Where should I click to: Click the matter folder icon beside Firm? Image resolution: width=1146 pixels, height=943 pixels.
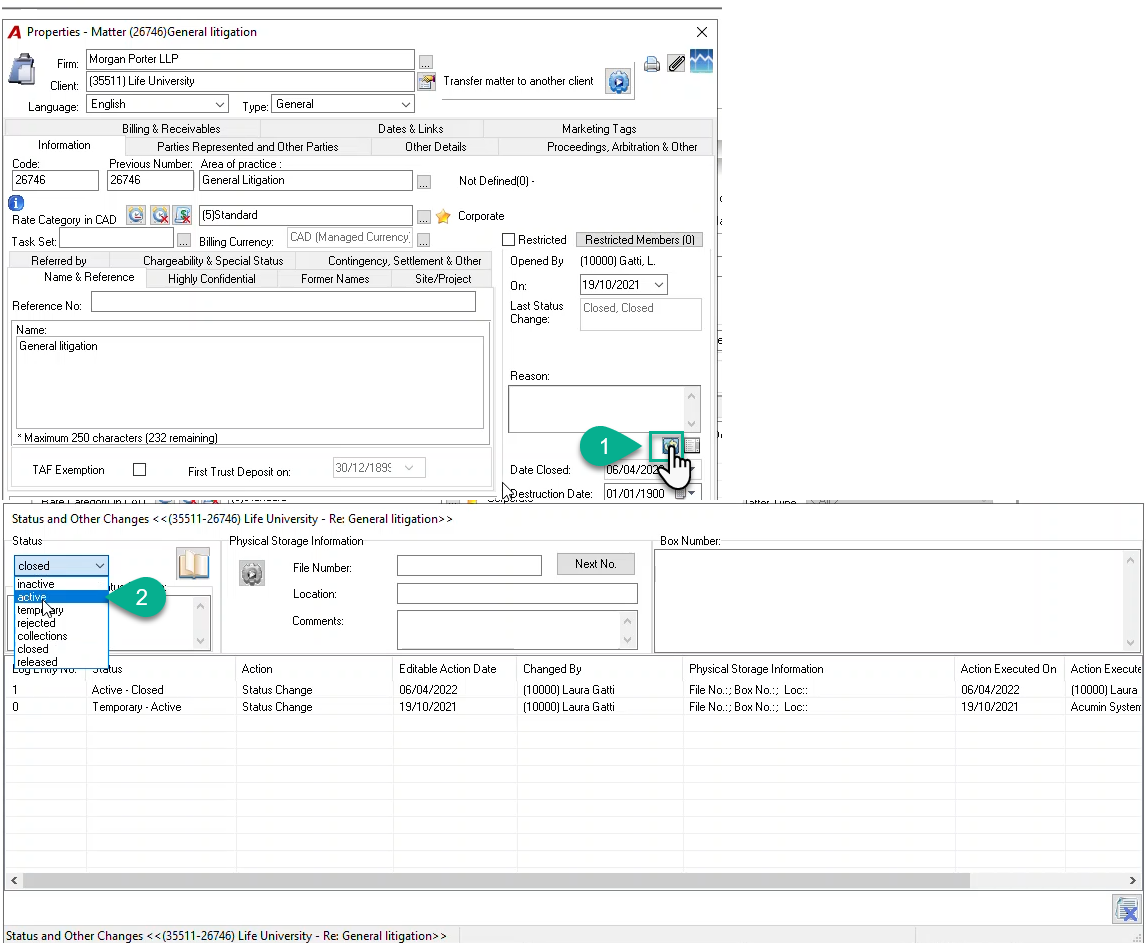point(23,69)
